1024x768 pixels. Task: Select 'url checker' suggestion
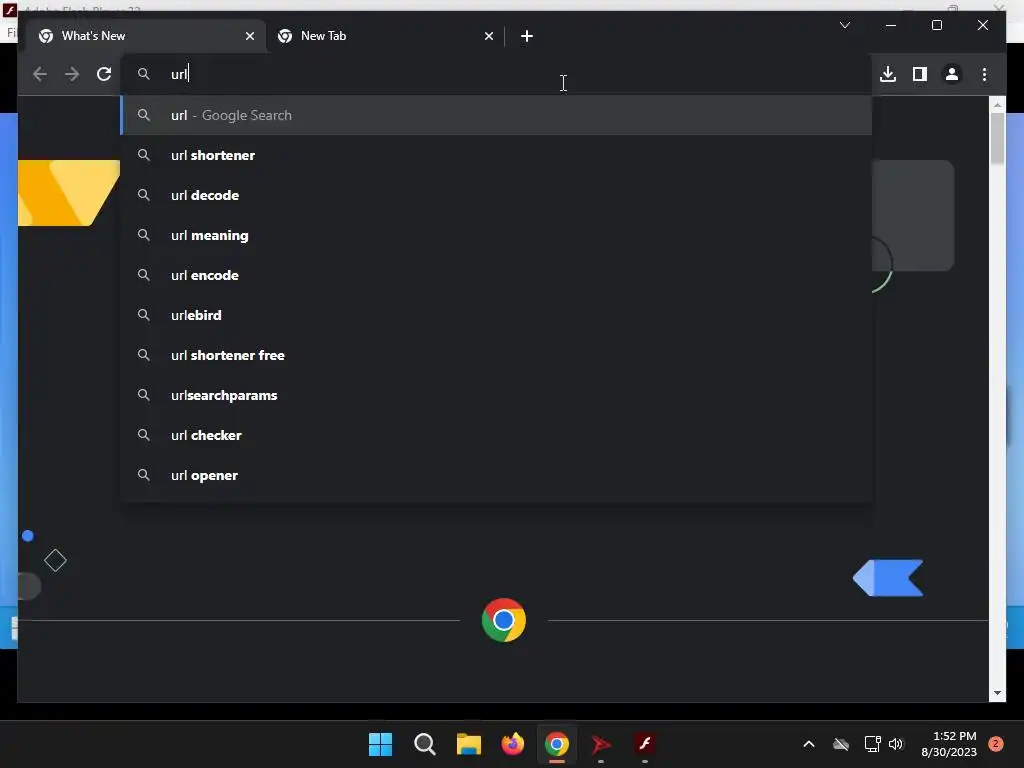click(496, 435)
